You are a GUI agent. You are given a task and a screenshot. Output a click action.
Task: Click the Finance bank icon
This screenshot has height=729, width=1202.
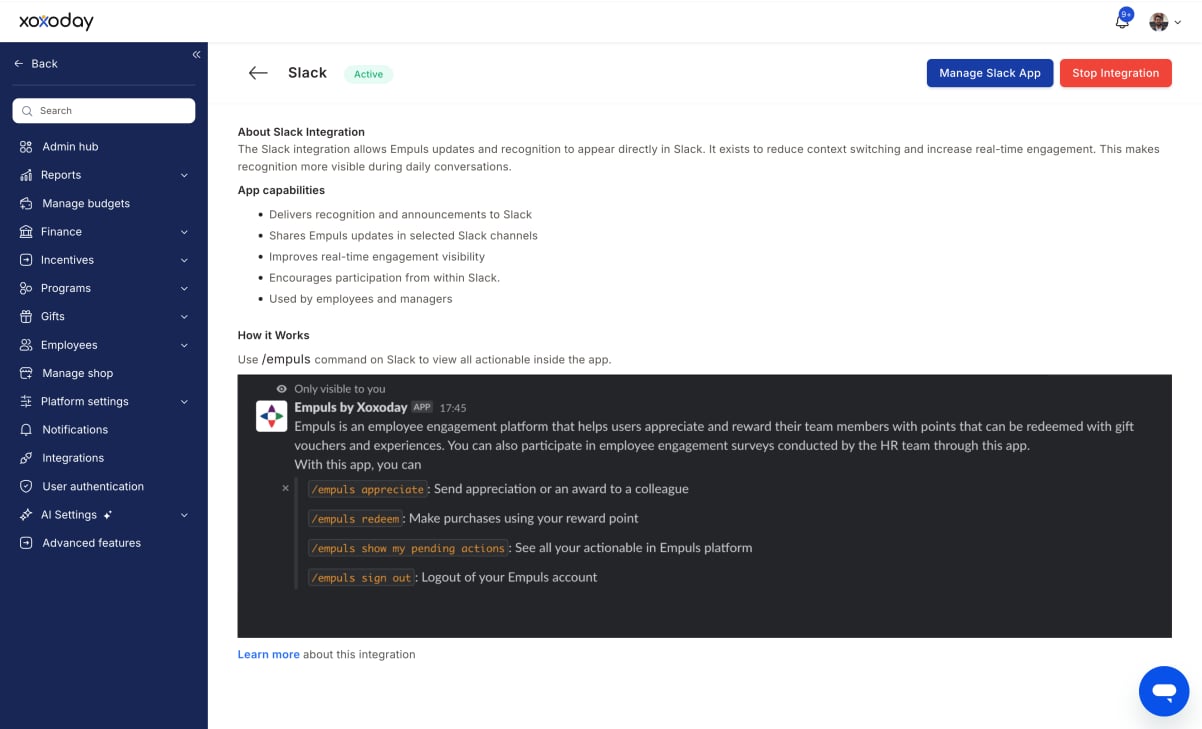pyautogui.click(x=26, y=232)
